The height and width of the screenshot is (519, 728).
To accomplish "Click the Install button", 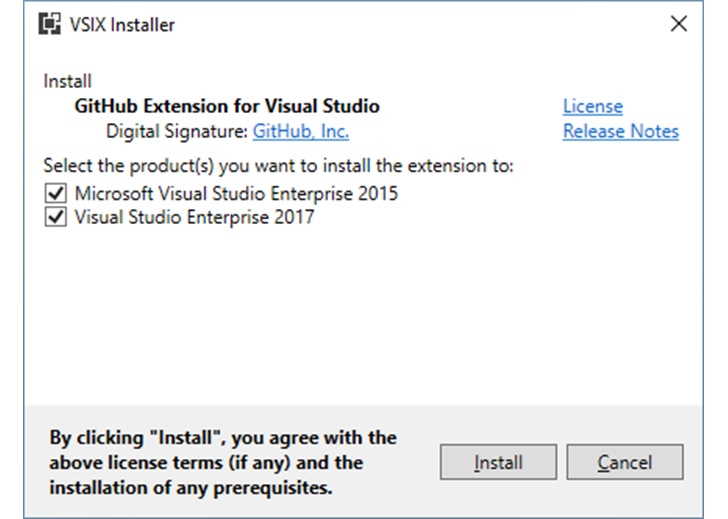I will [x=498, y=462].
